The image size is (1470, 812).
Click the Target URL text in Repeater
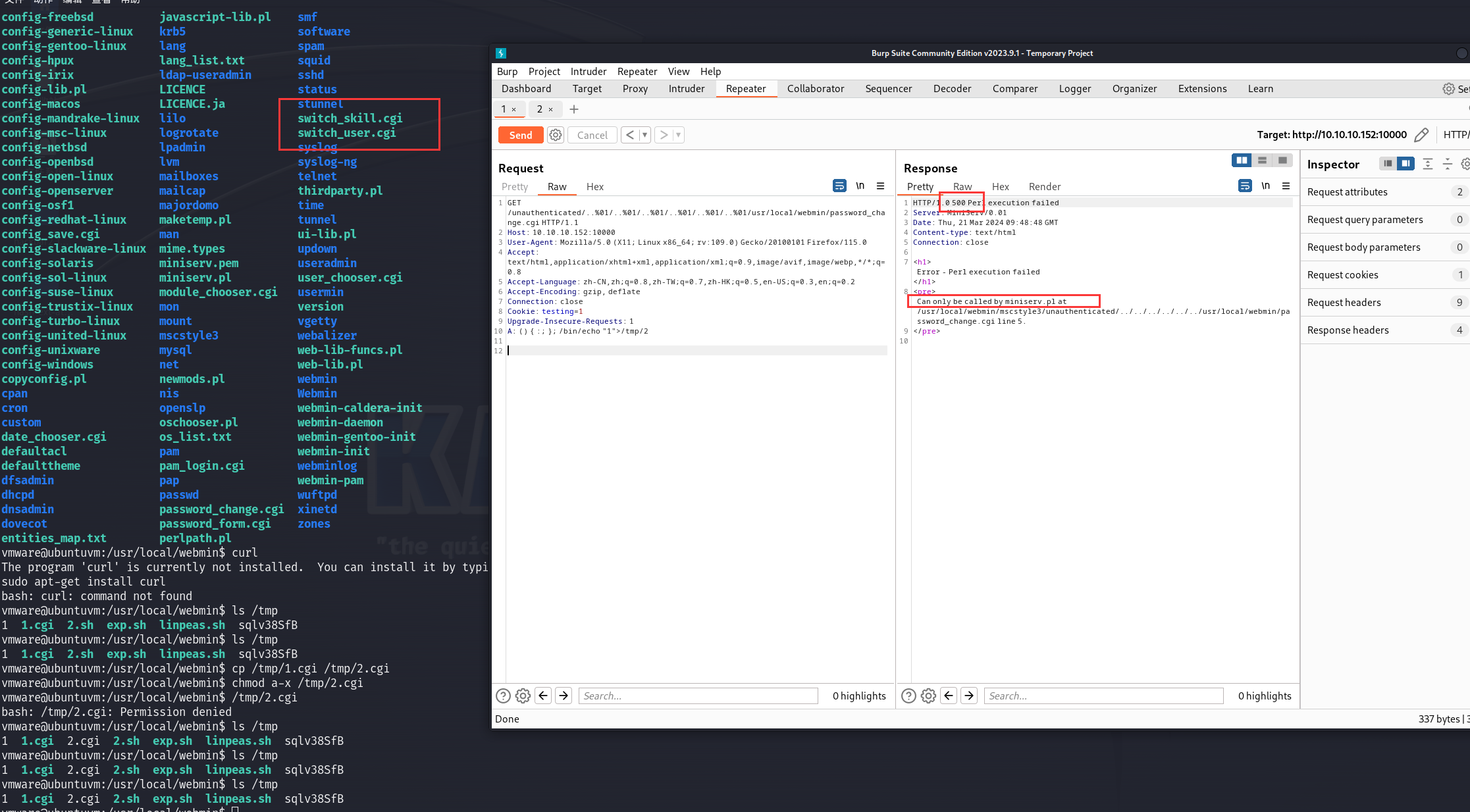(x=1332, y=135)
